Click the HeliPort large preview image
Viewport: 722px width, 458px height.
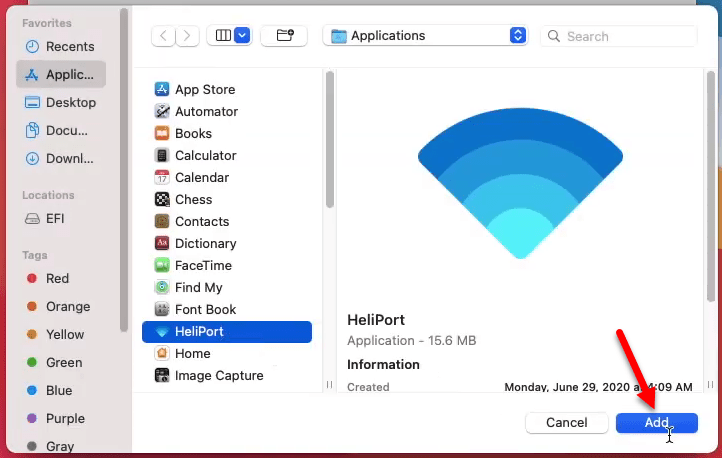pyautogui.click(x=520, y=183)
